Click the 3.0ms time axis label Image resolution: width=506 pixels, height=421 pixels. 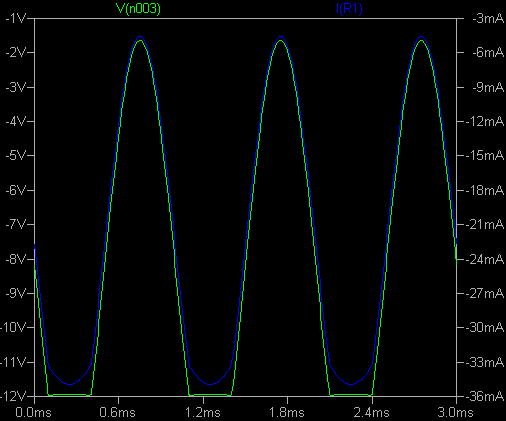tap(455, 413)
